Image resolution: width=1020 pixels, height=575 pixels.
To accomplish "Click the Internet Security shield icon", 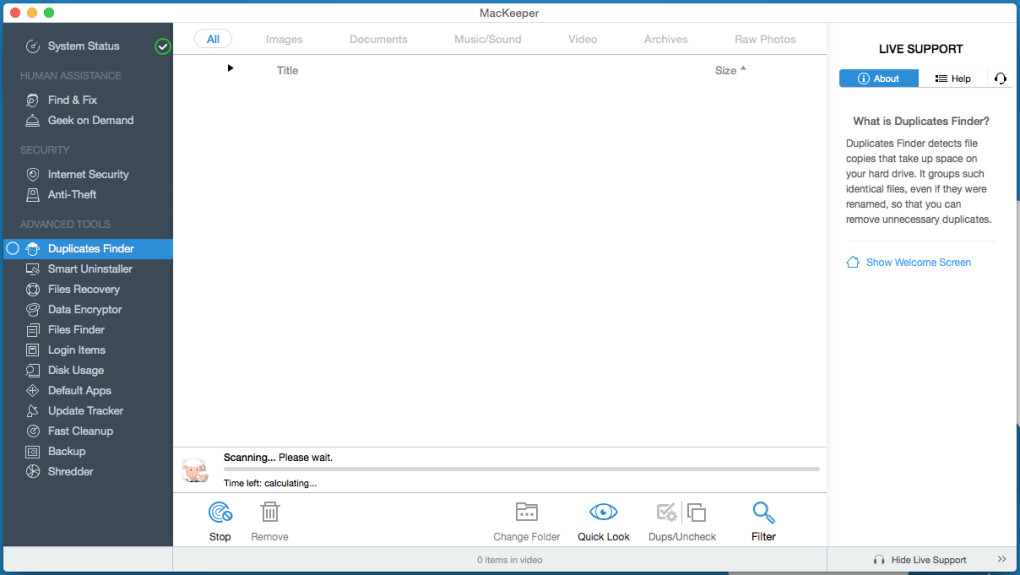I will coord(33,174).
